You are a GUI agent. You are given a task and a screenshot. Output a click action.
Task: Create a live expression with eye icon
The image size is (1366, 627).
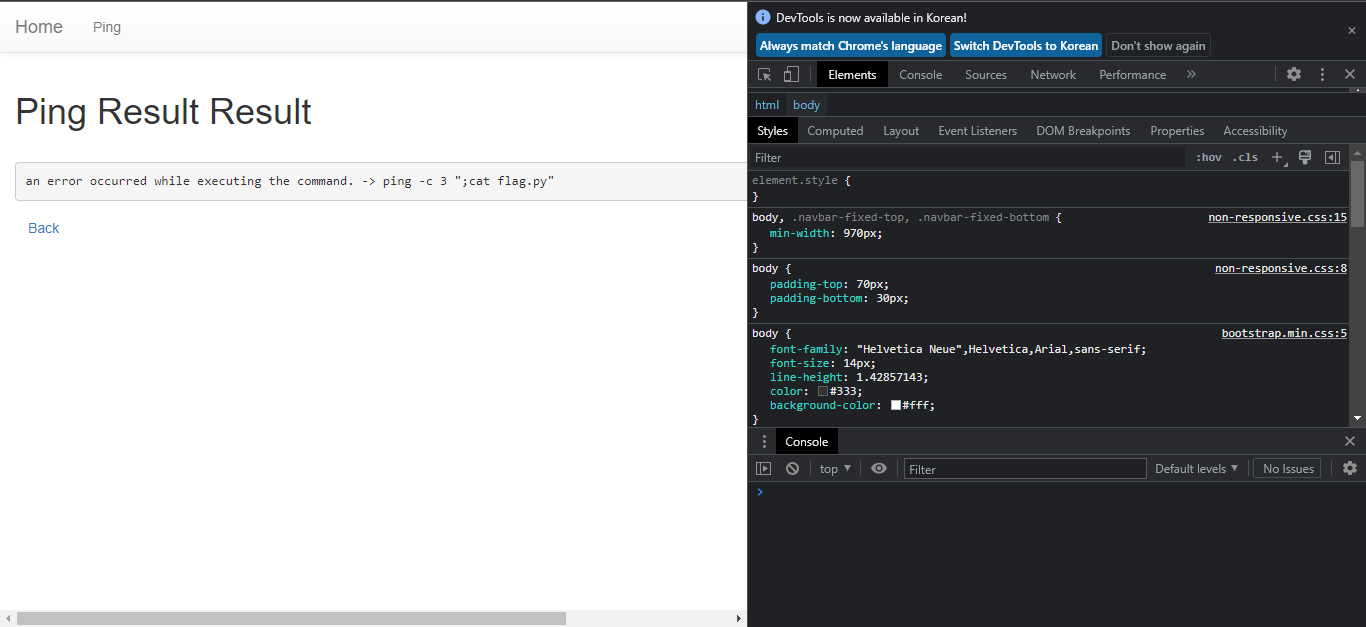(879, 468)
